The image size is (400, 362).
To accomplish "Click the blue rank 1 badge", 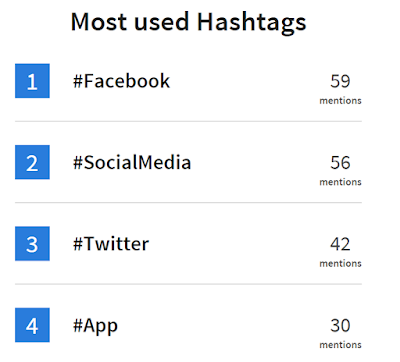I will 32,81.
